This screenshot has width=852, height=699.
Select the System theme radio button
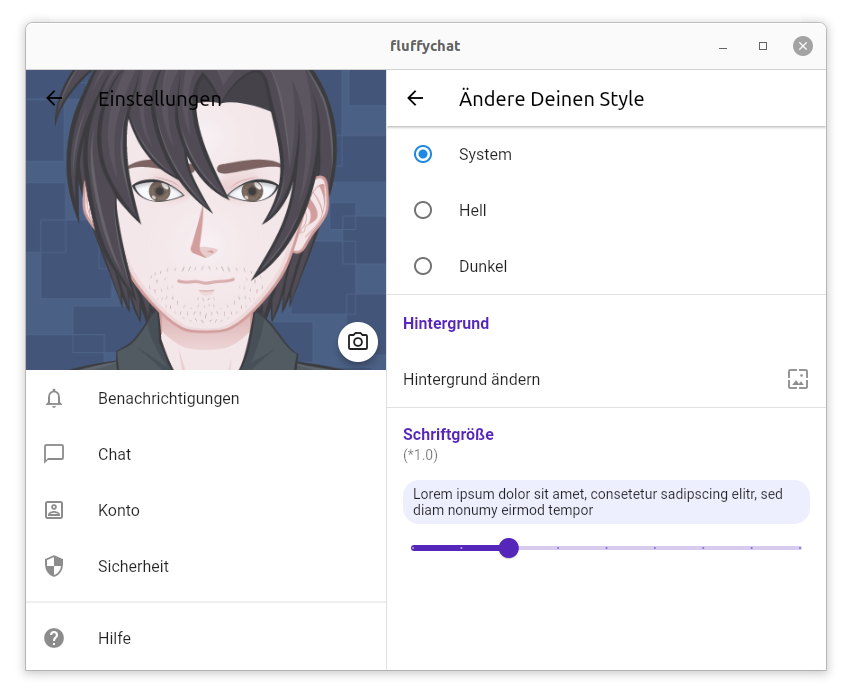(x=423, y=154)
